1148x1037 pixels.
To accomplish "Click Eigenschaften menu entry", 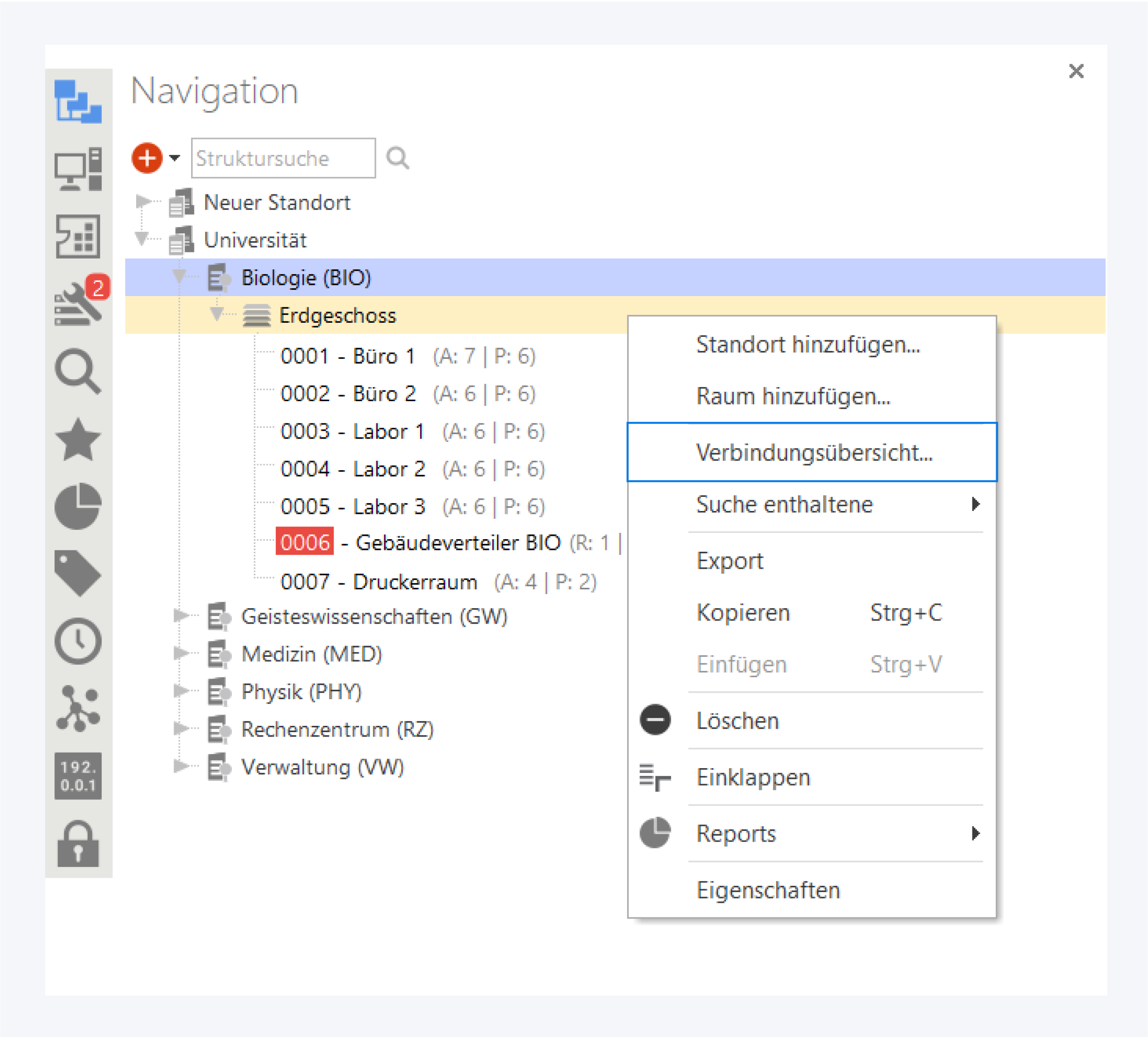I will pos(768,890).
